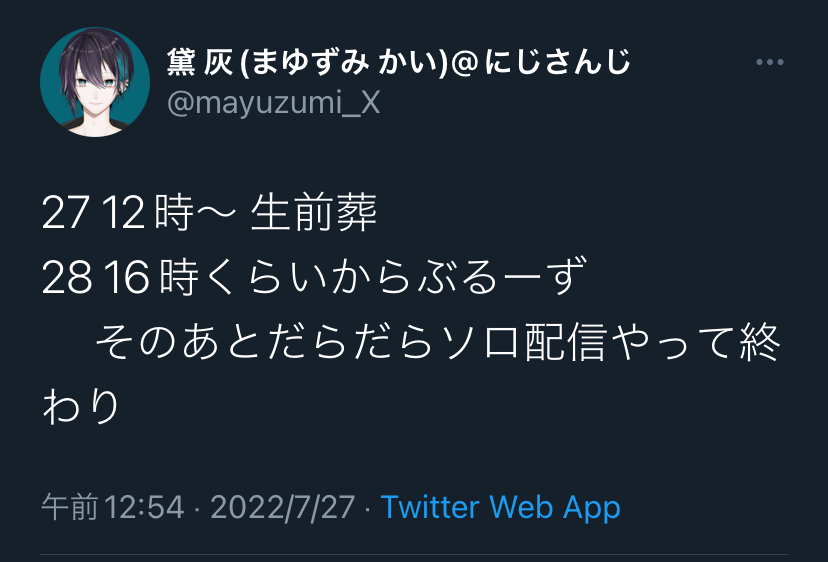Click the second tweet line starting with 28
This screenshot has height=562, width=828.
(314, 277)
